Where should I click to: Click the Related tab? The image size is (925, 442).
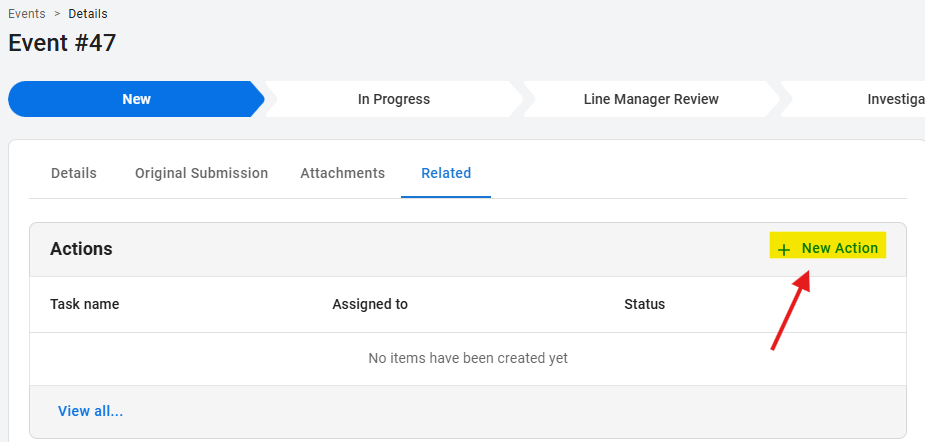pos(446,173)
